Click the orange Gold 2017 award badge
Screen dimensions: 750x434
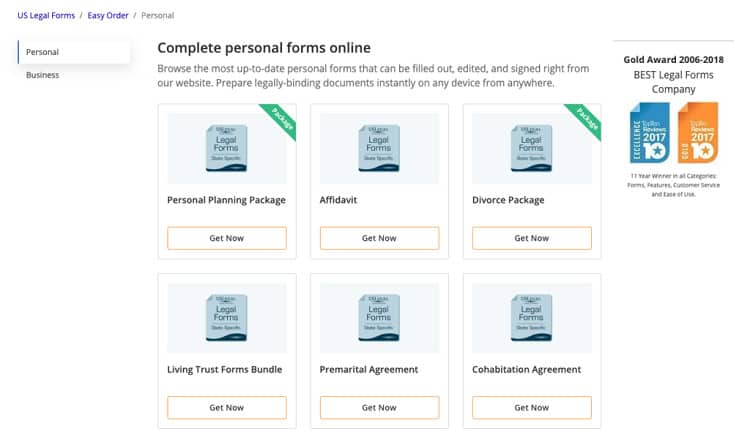[x=698, y=133]
